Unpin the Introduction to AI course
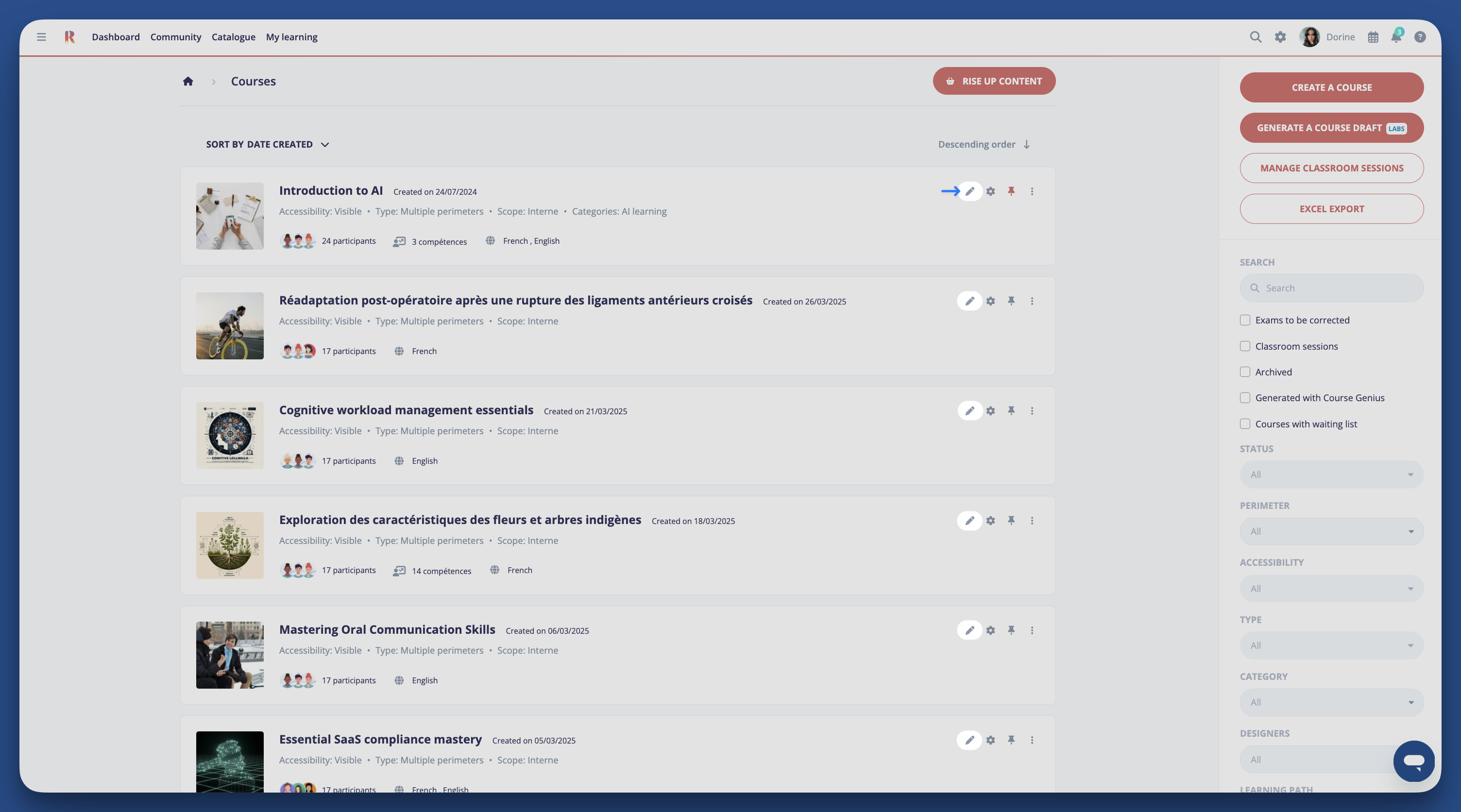1461x812 pixels. click(x=1011, y=191)
